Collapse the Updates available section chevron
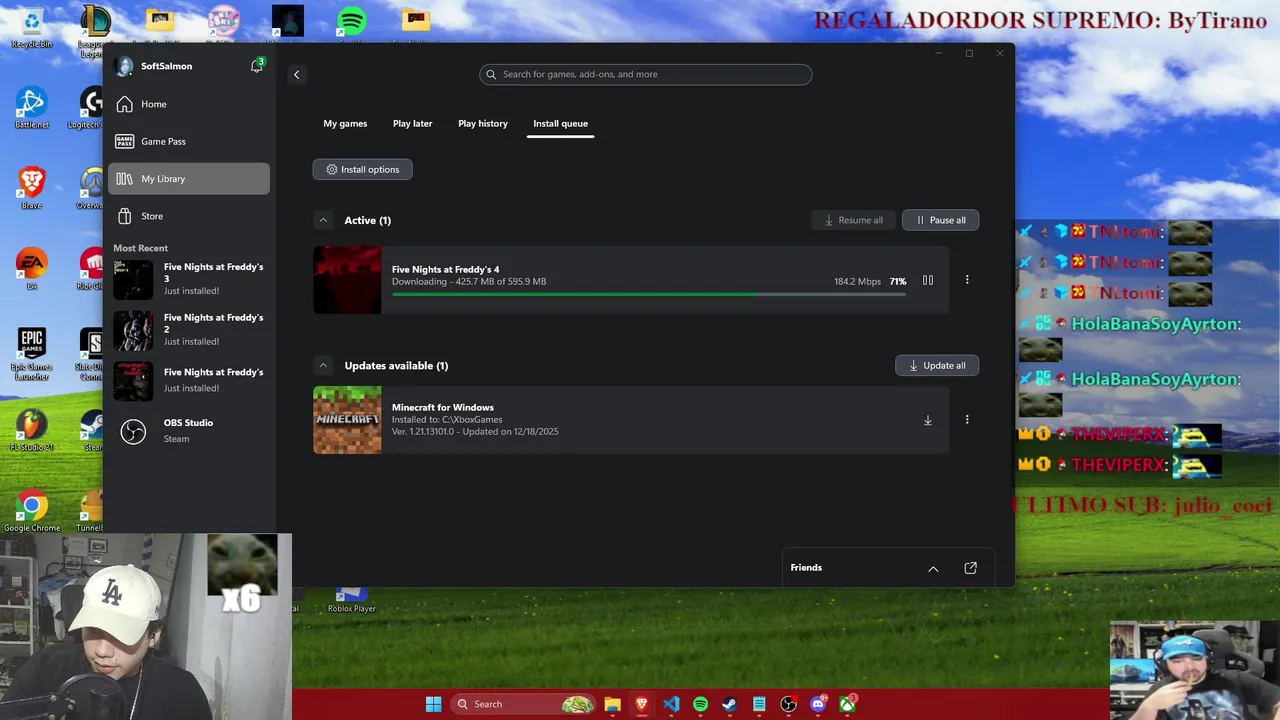Image resolution: width=1280 pixels, height=720 pixels. click(323, 365)
